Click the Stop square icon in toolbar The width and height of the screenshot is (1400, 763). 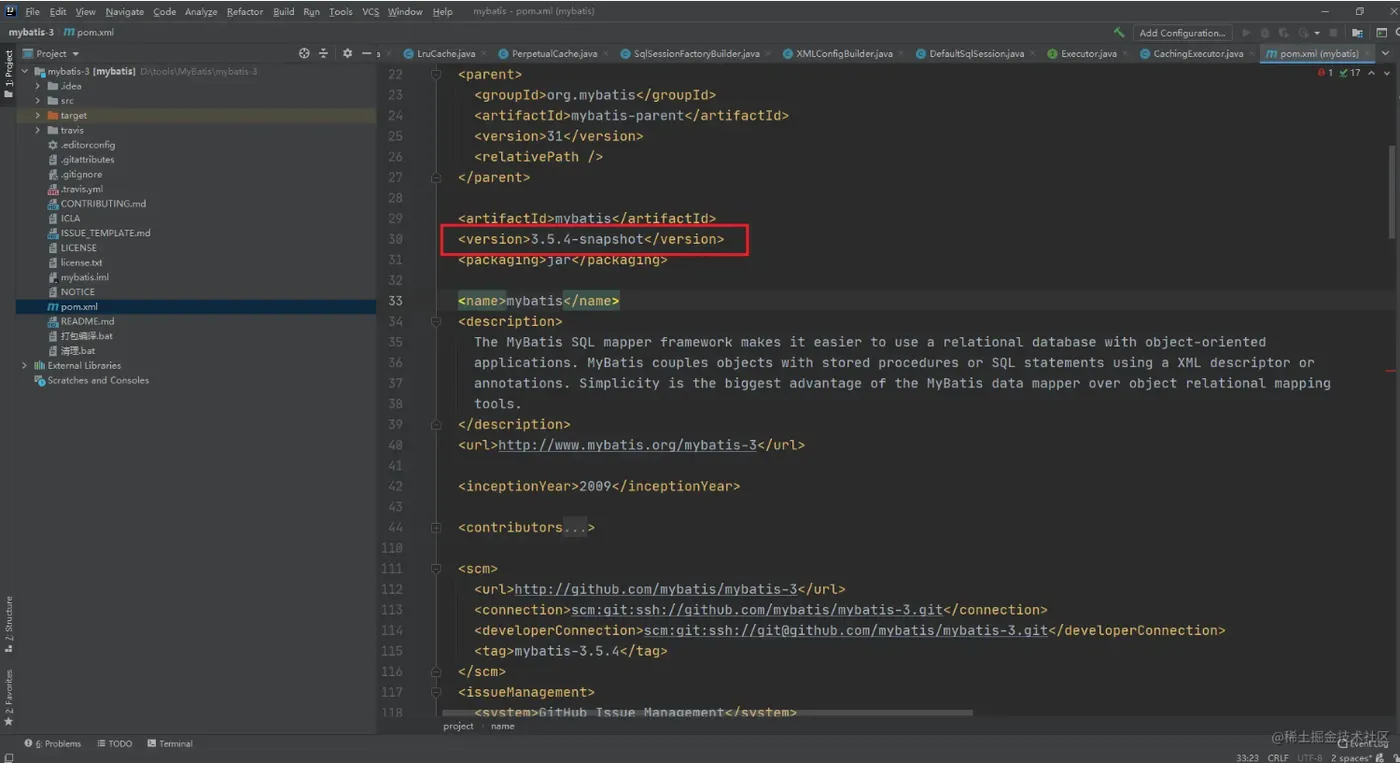(1333, 33)
